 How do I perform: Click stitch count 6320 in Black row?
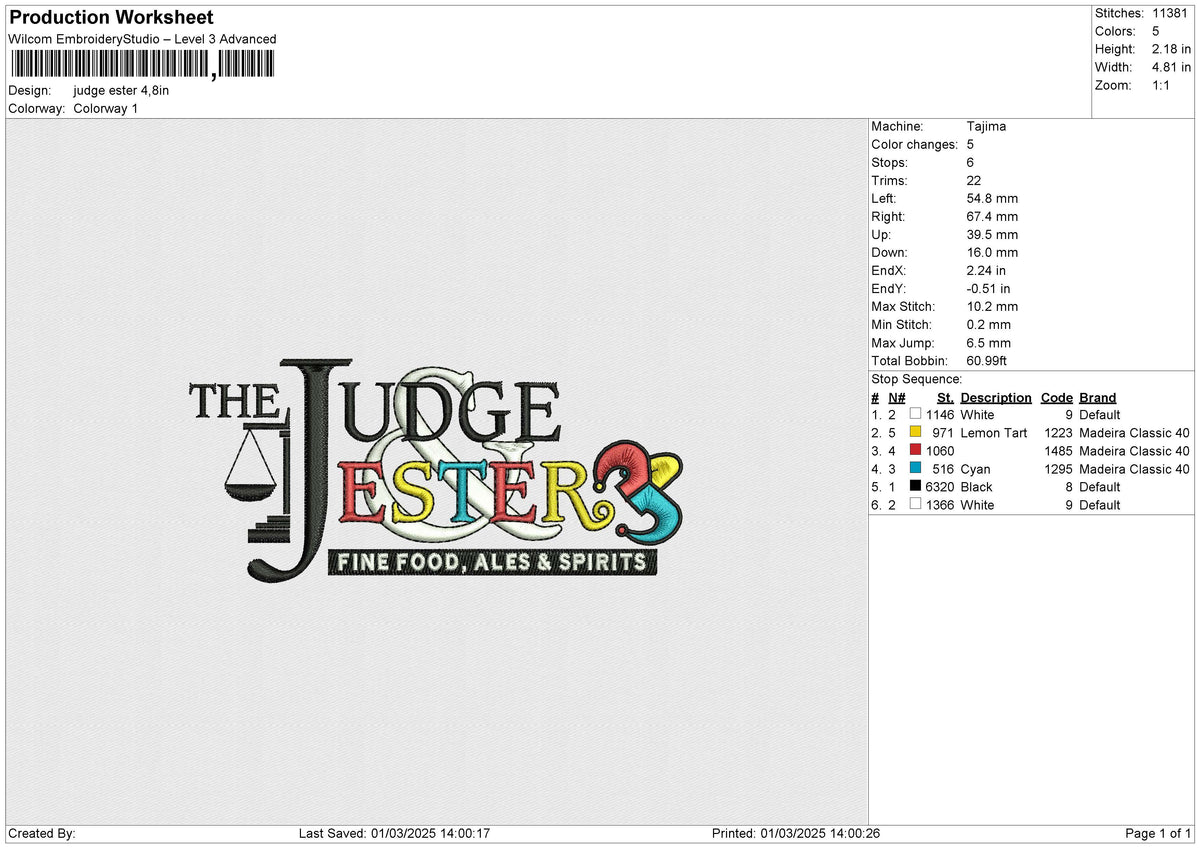click(940, 486)
